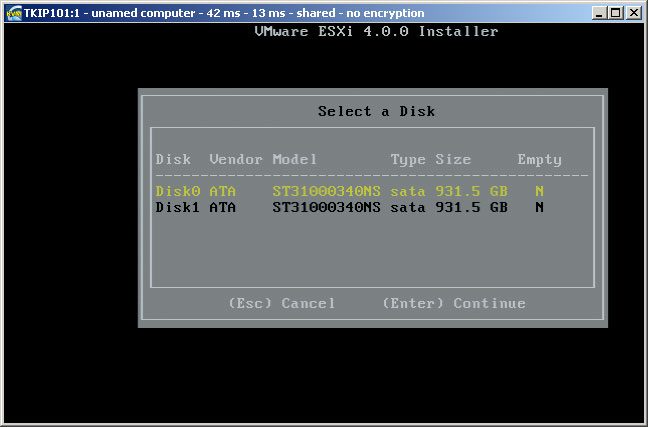Image resolution: width=648 pixels, height=427 pixels.
Task: Click the Model column header
Action: (294, 159)
